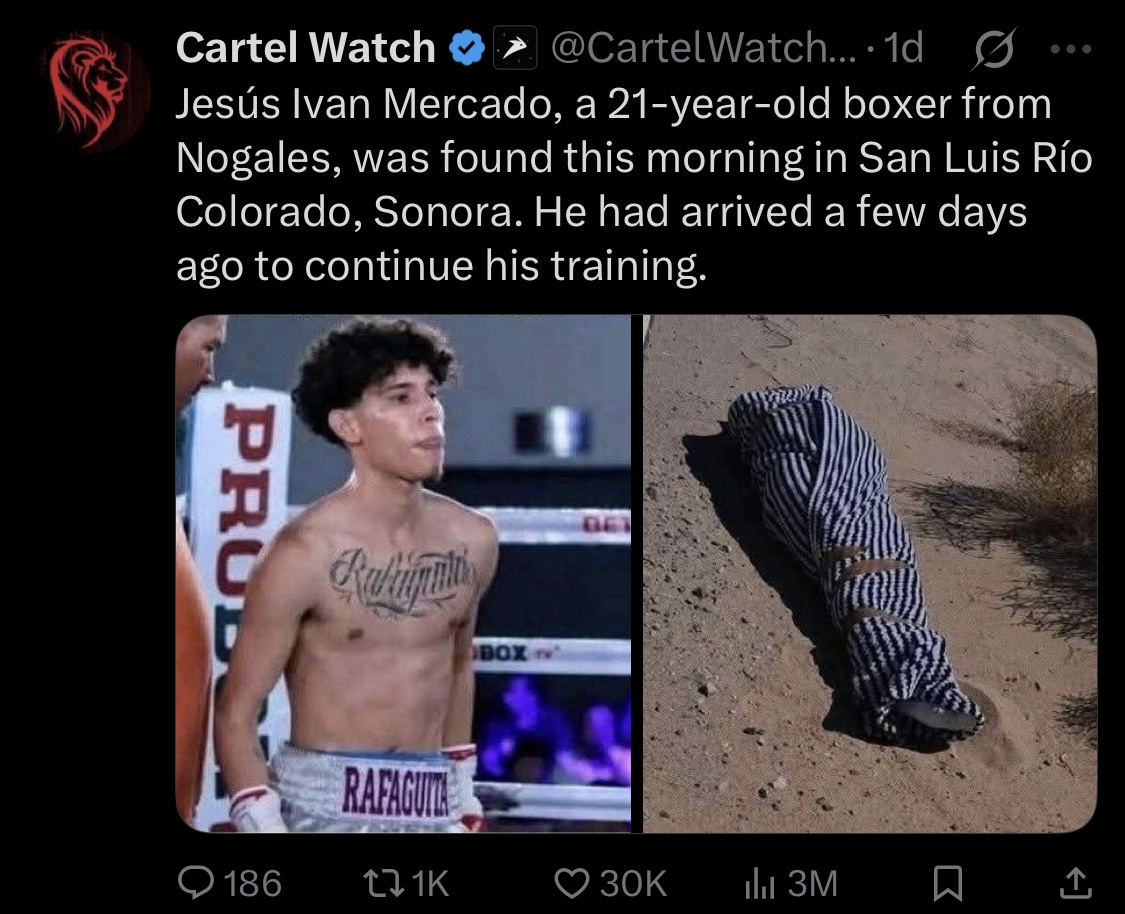
Task: Open the Cartel Watch display name
Action: [x=306, y=48]
